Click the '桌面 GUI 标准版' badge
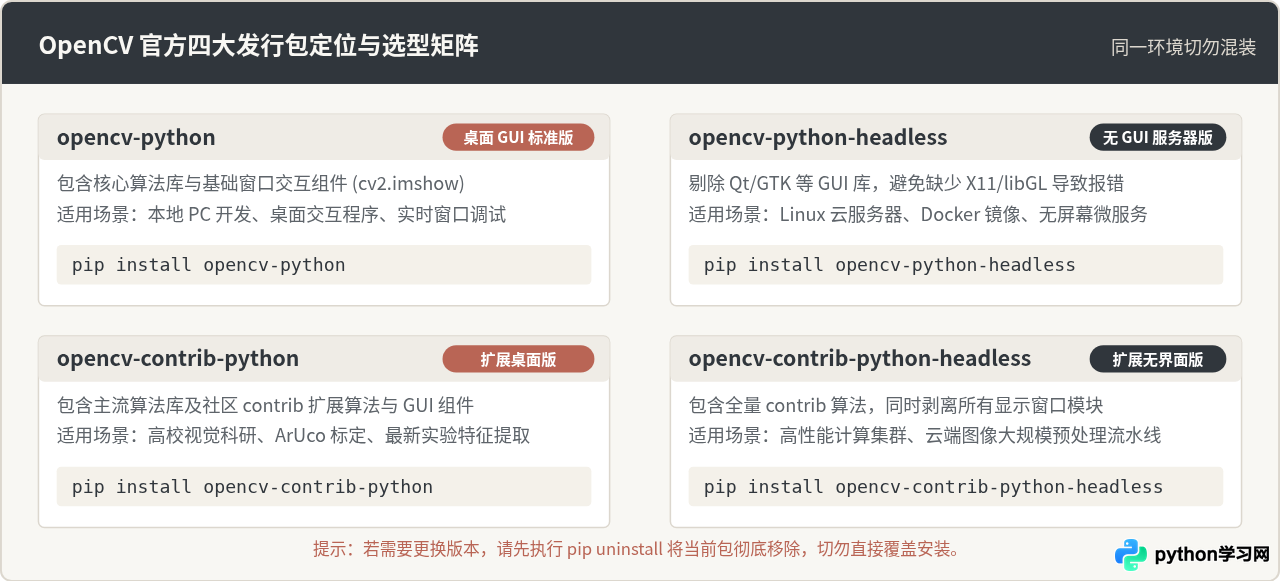 tap(518, 138)
